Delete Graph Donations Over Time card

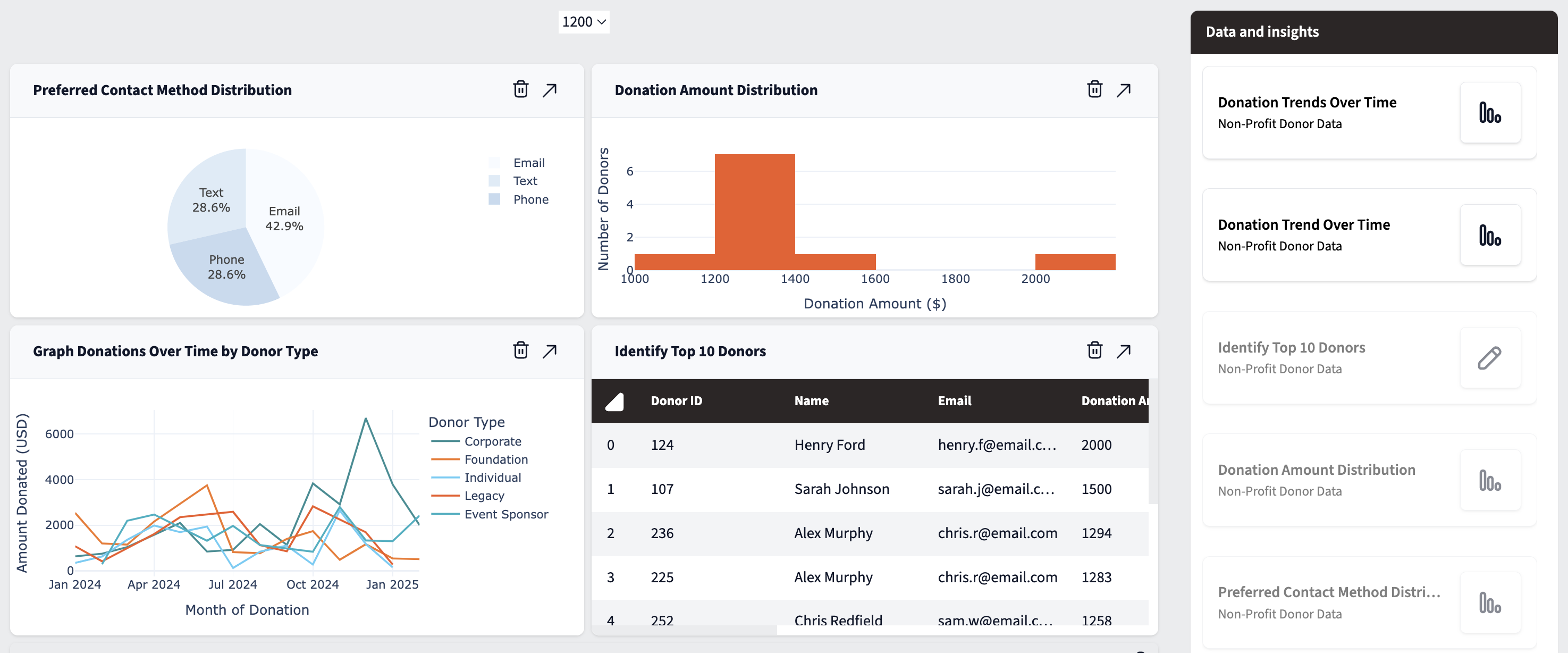coord(520,351)
